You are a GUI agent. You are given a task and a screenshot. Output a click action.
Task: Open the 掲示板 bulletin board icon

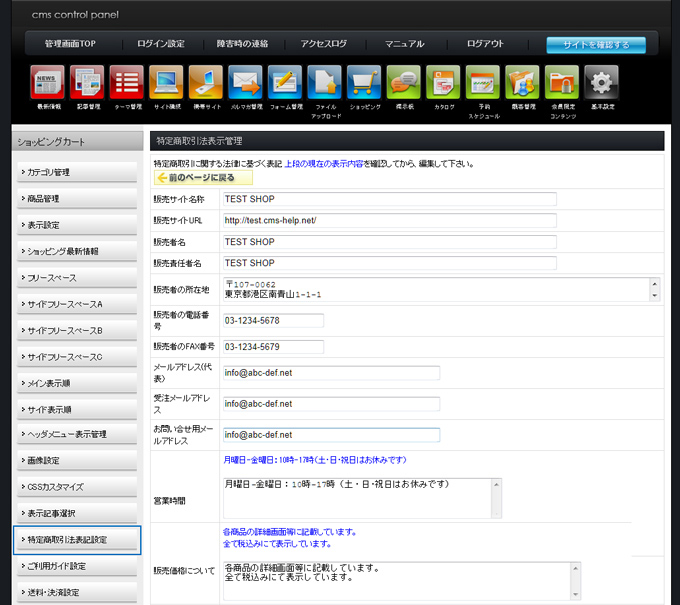tap(404, 83)
